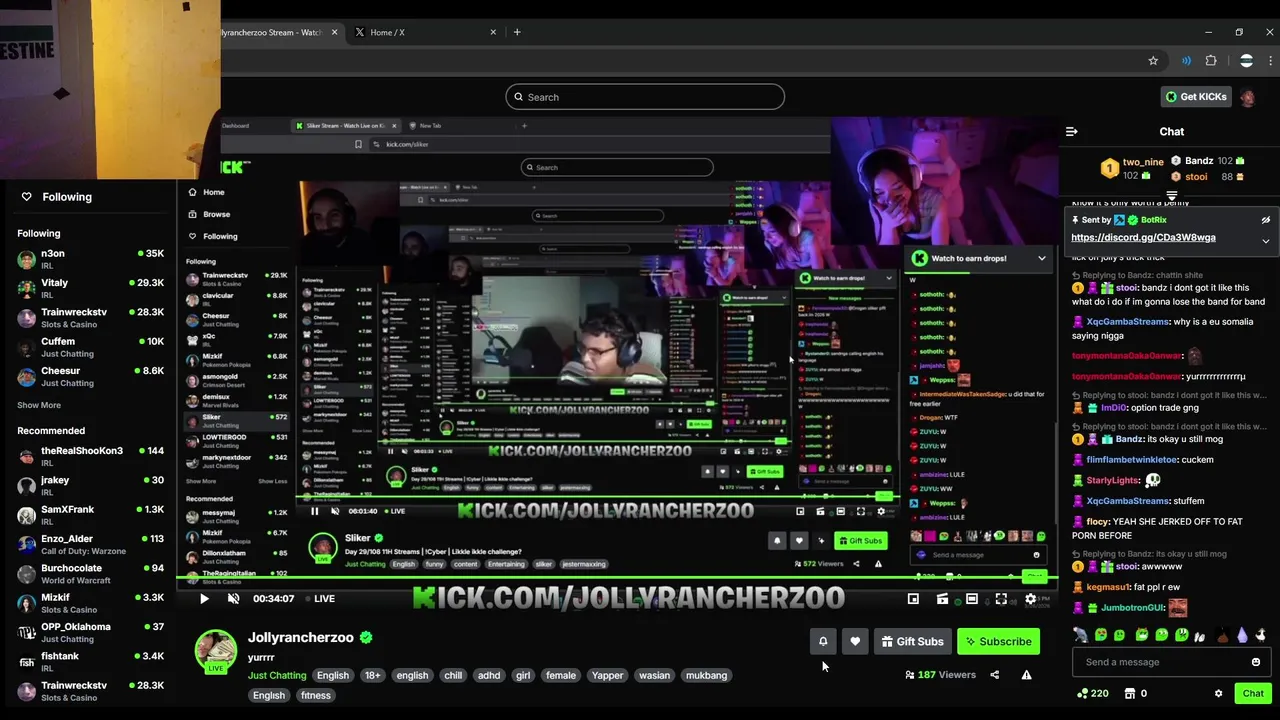Toggle notification bell for Jollyrancherzoo
1280x720 pixels.
(823, 641)
